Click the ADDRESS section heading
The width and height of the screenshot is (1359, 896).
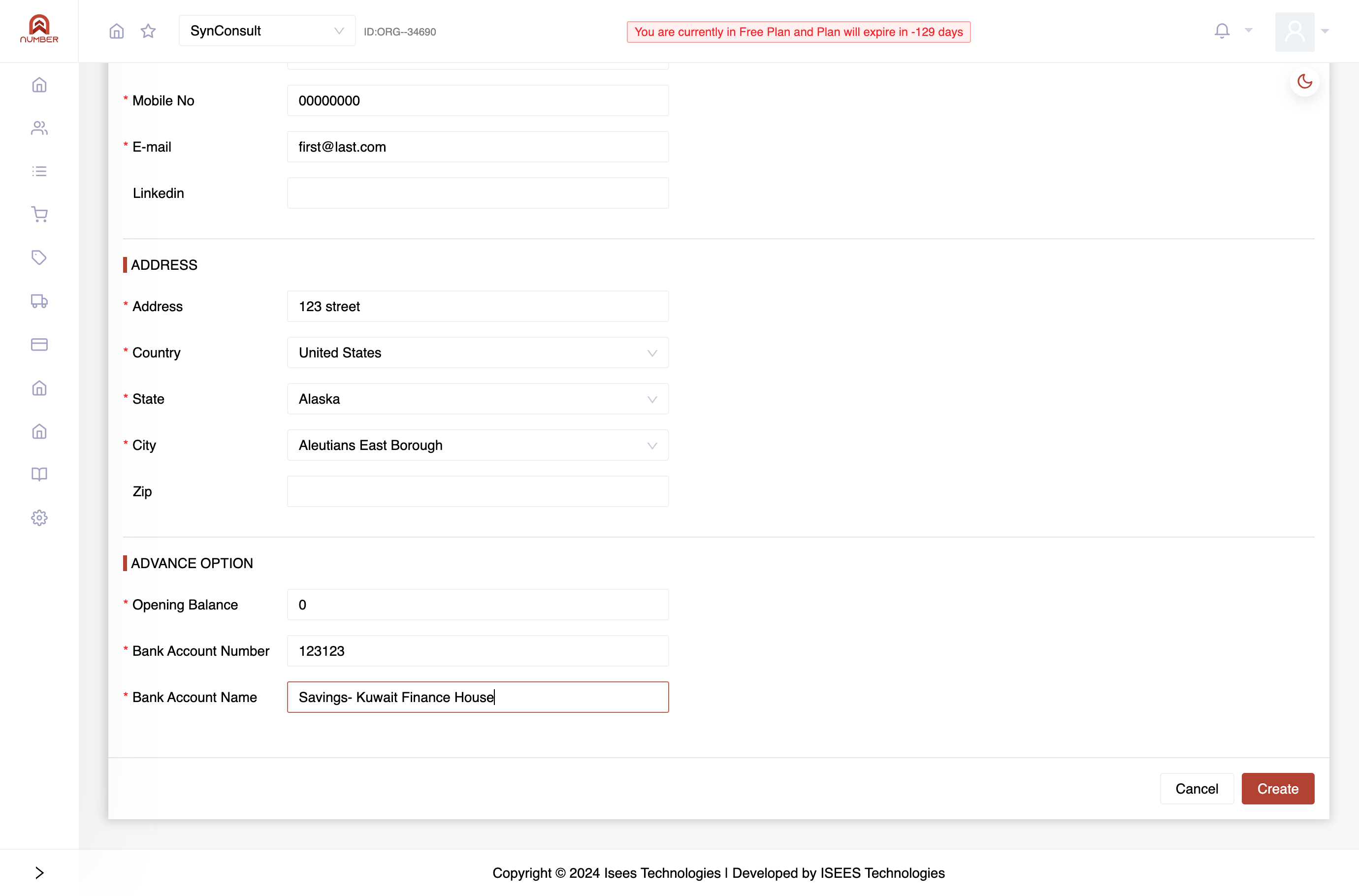click(x=164, y=265)
